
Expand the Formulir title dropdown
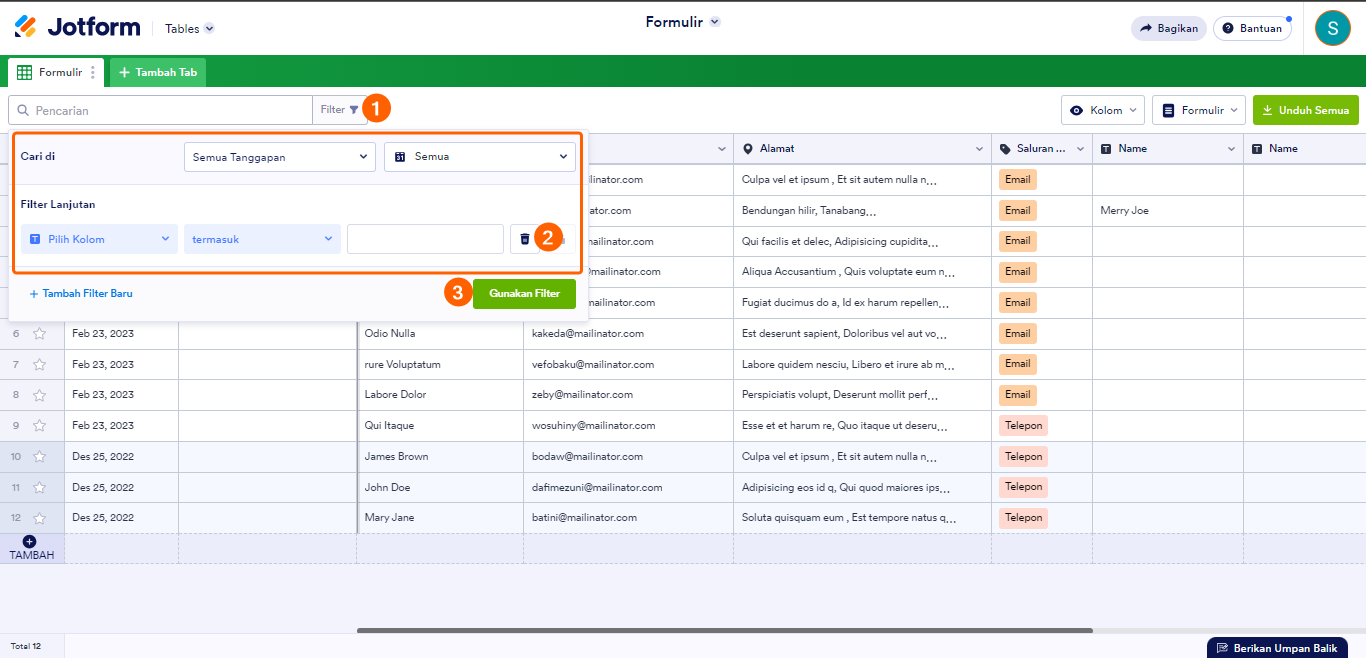coord(682,22)
